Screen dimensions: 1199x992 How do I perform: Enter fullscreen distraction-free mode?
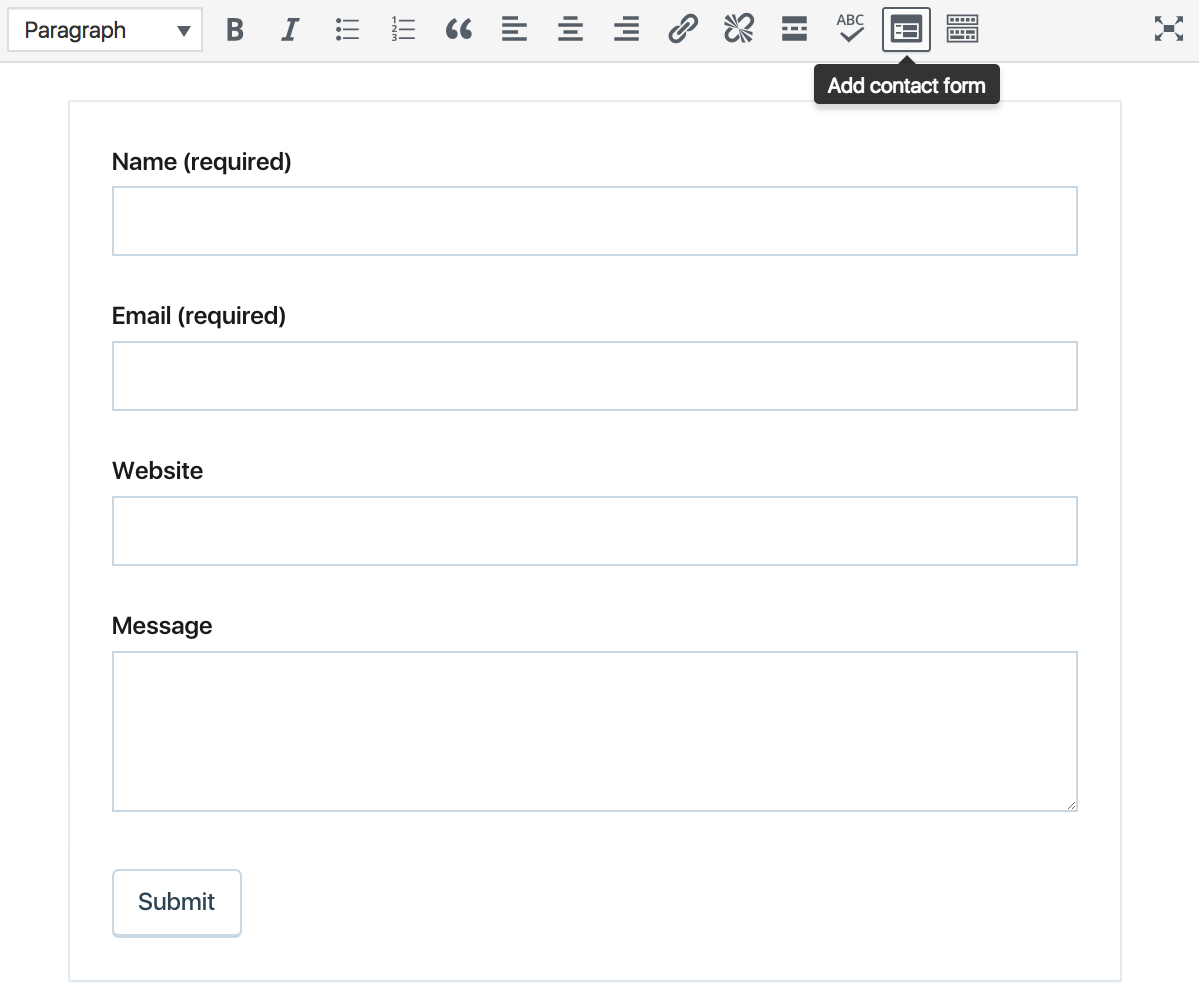pyautogui.click(x=1168, y=30)
